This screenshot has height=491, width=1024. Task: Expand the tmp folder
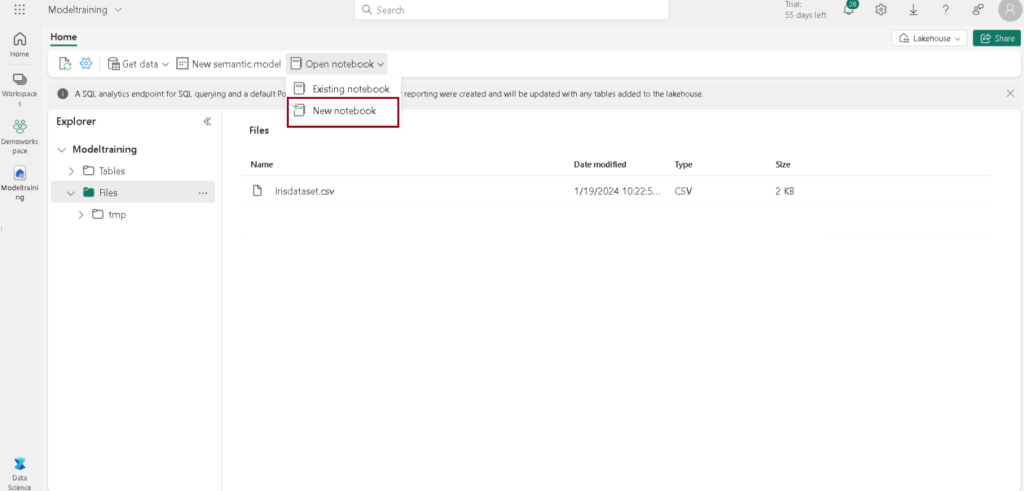(x=81, y=215)
